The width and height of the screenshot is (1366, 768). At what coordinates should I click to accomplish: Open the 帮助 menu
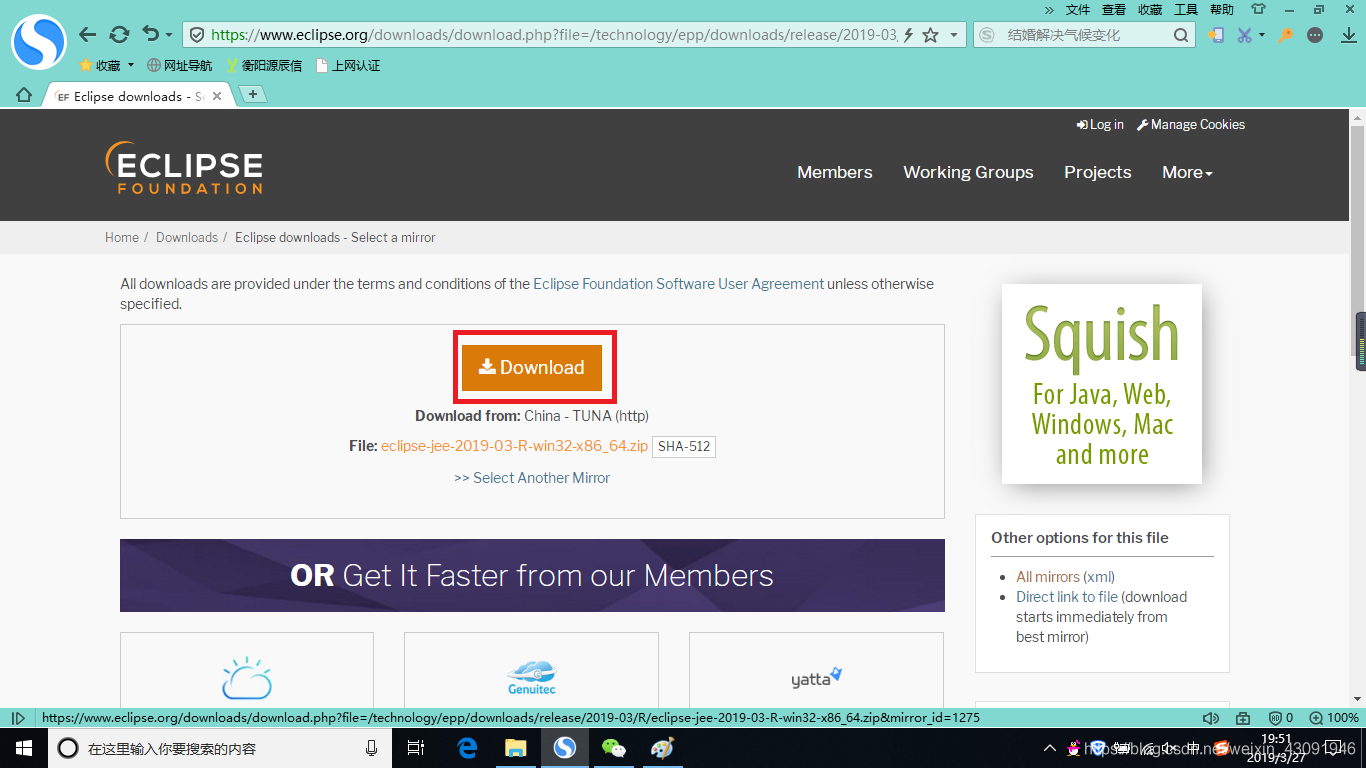click(x=1222, y=9)
